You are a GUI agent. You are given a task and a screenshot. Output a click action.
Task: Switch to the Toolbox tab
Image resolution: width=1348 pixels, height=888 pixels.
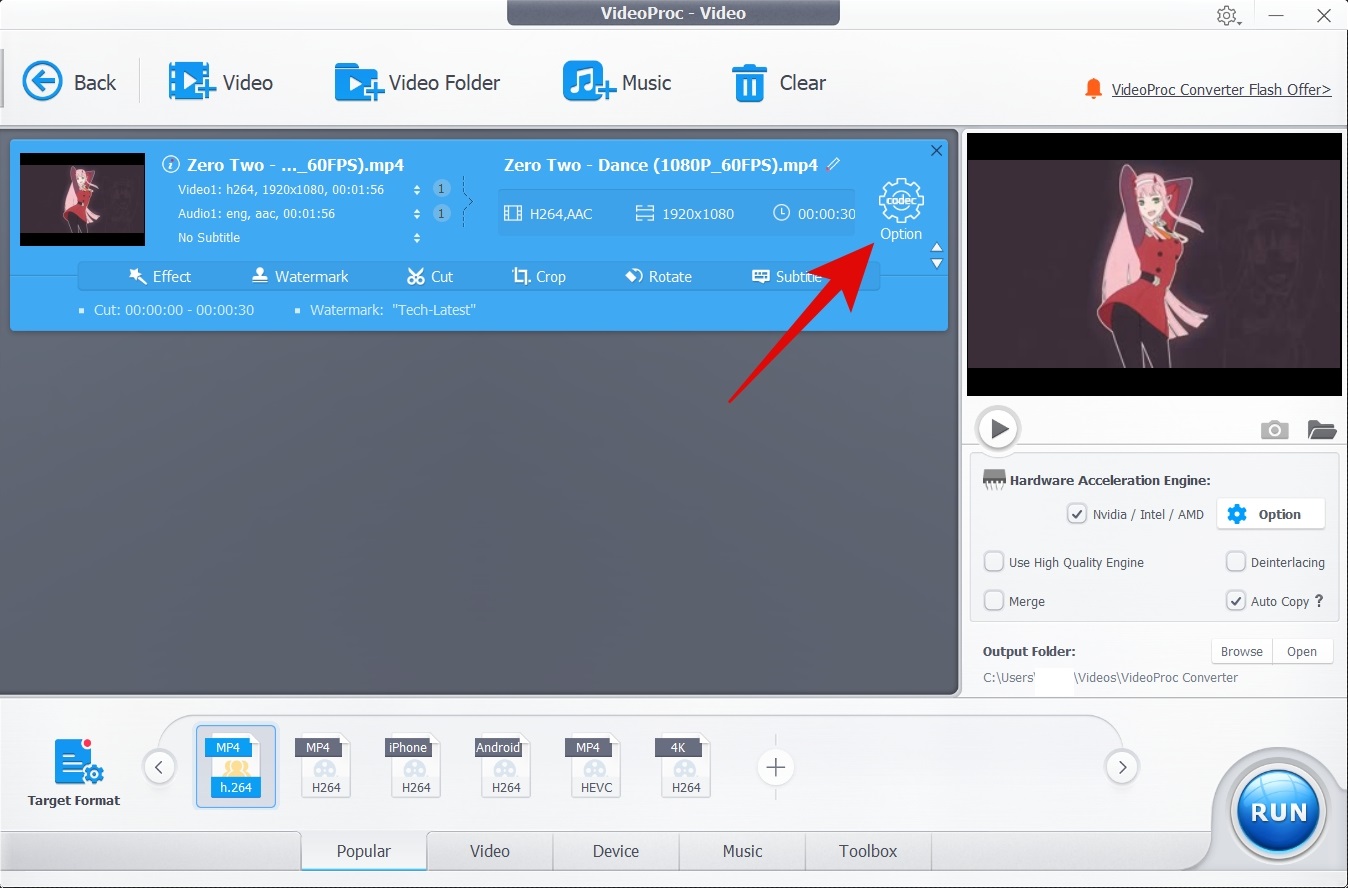(x=868, y=851)
